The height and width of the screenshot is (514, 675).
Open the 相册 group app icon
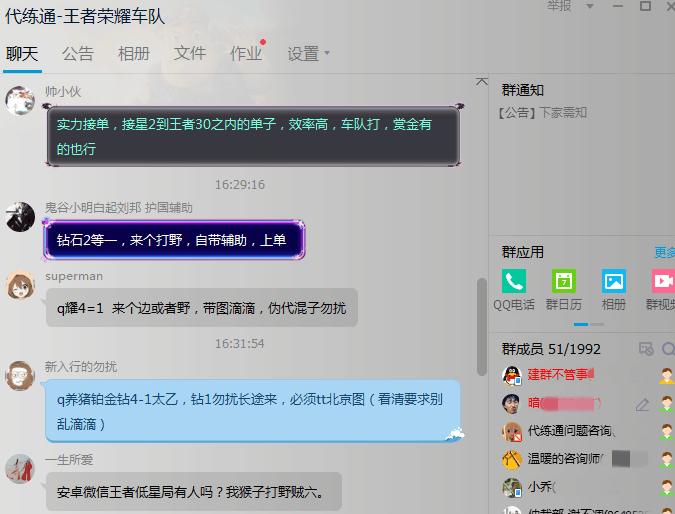(x=613, y=289)
